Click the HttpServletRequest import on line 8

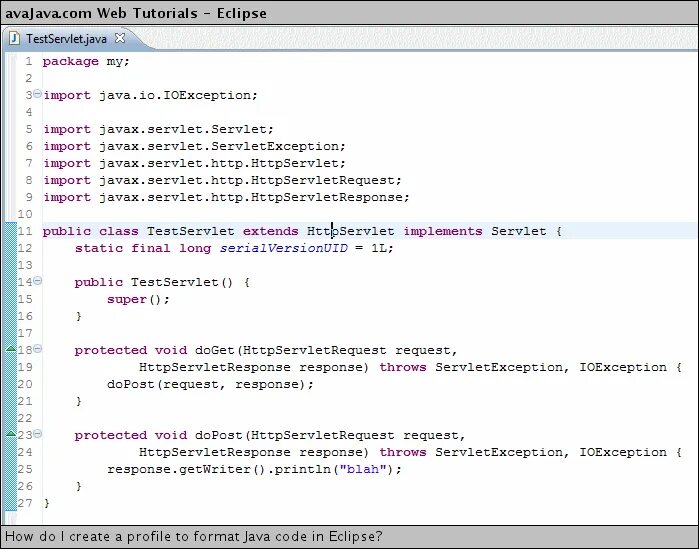click(222, 180)
